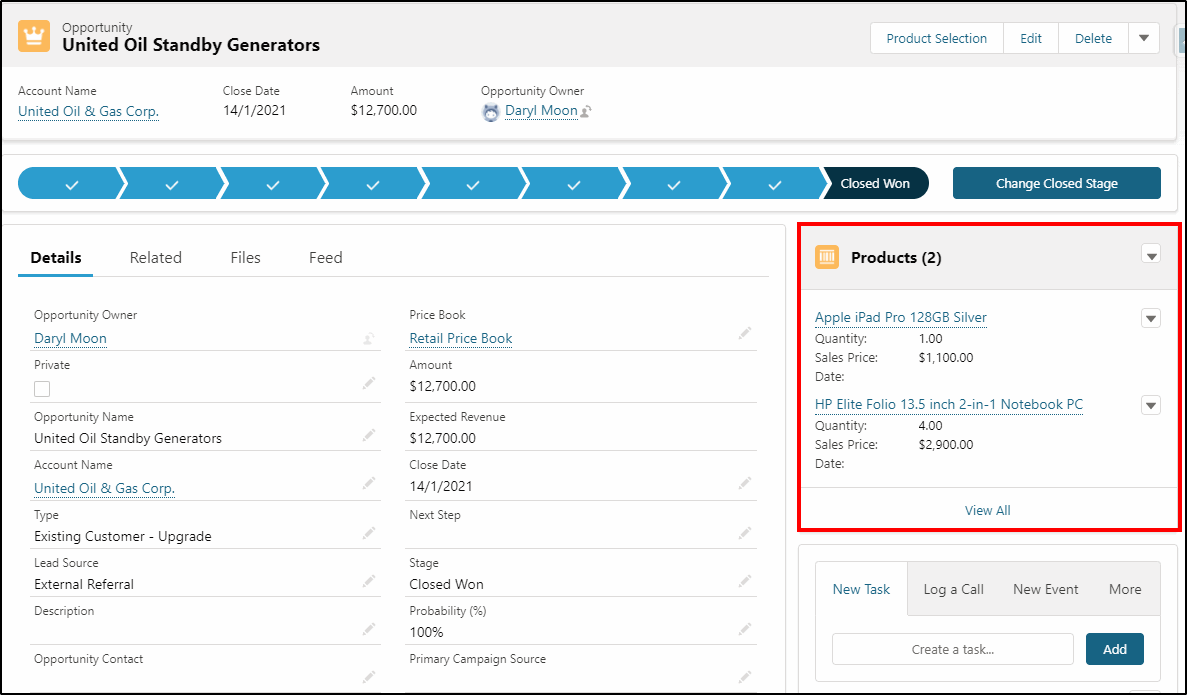This screenshot has width=1187, height=695.
Task: Edit Lead Source via its pencil icon
Action: click(369, 580)
